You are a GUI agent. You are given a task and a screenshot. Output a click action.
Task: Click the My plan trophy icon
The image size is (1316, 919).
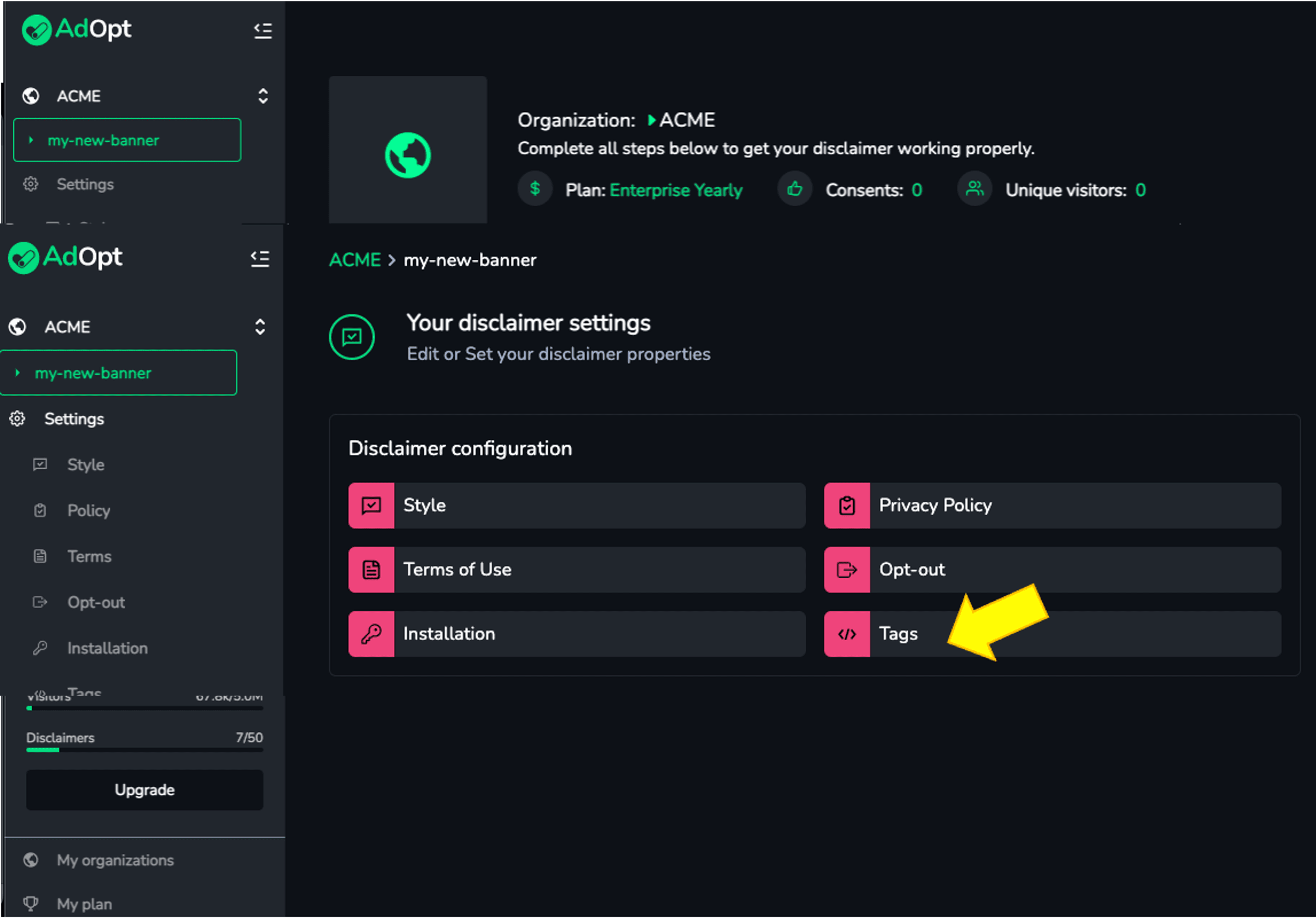click(31, 903)
